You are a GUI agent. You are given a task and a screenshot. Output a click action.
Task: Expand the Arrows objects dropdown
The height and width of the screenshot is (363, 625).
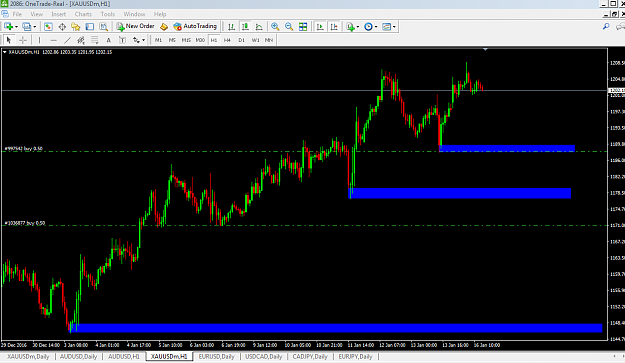143,40
